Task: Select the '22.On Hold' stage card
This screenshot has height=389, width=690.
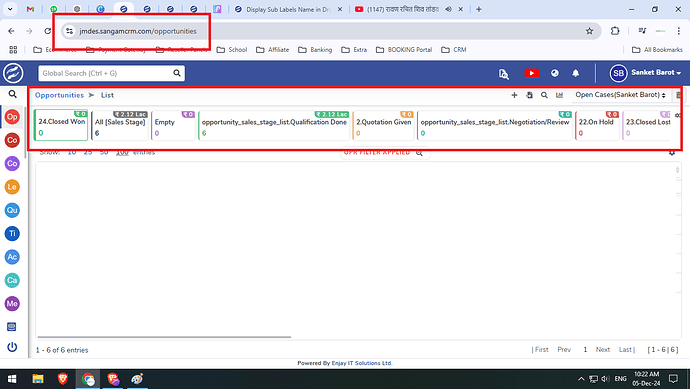Action: (x=597, y=126)
